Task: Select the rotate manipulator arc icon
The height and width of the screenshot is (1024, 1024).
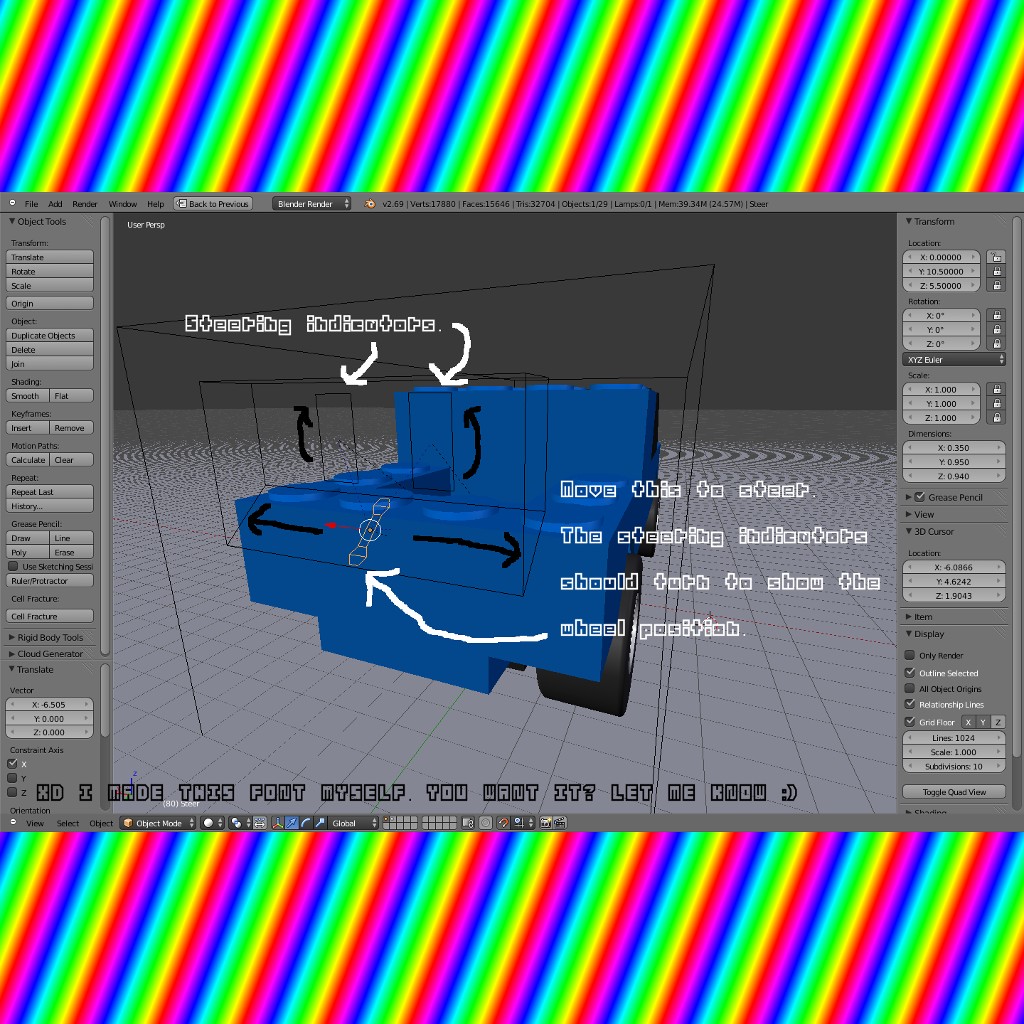Action: 306,823
